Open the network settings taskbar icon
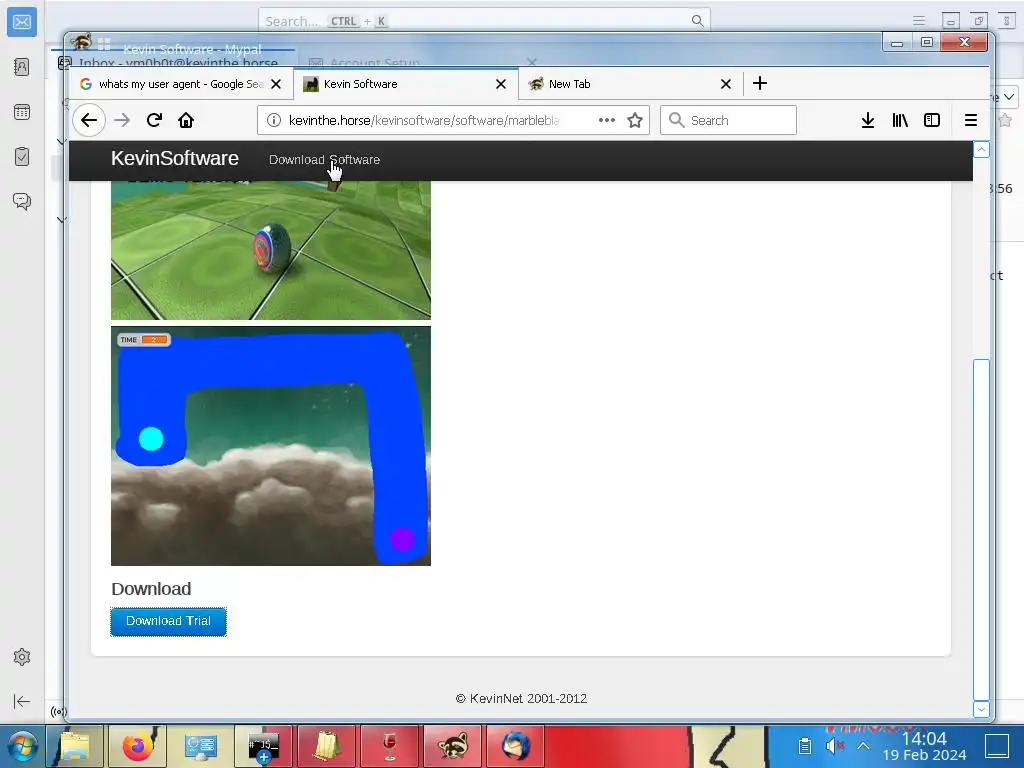Image resolution: width=1024 pixels, height=768 pixels. pos(200,746)
